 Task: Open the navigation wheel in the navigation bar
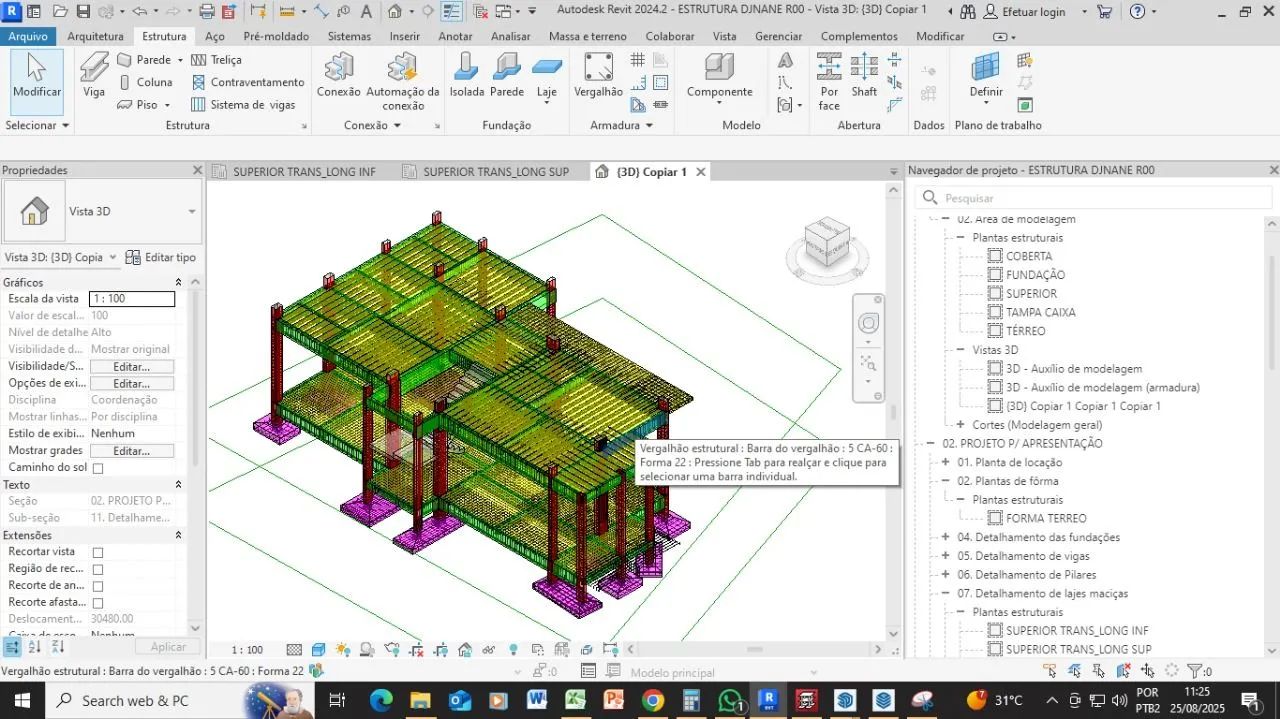[868, 323]
